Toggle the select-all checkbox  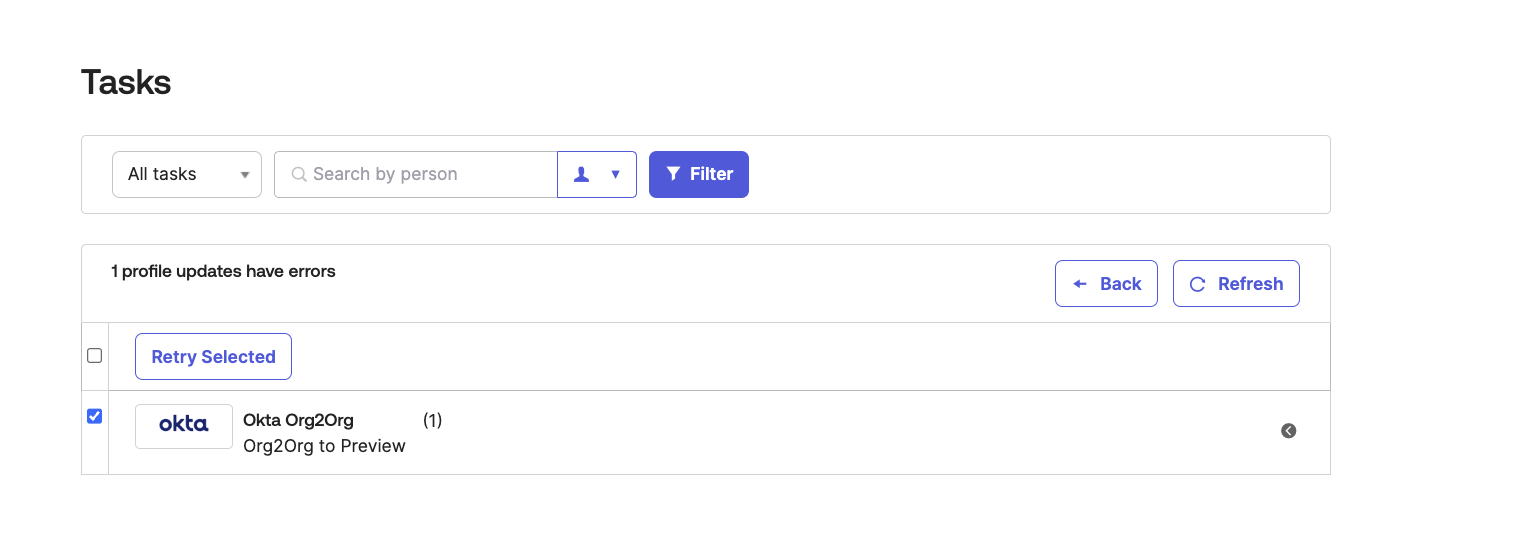click(x=95, y=355)
